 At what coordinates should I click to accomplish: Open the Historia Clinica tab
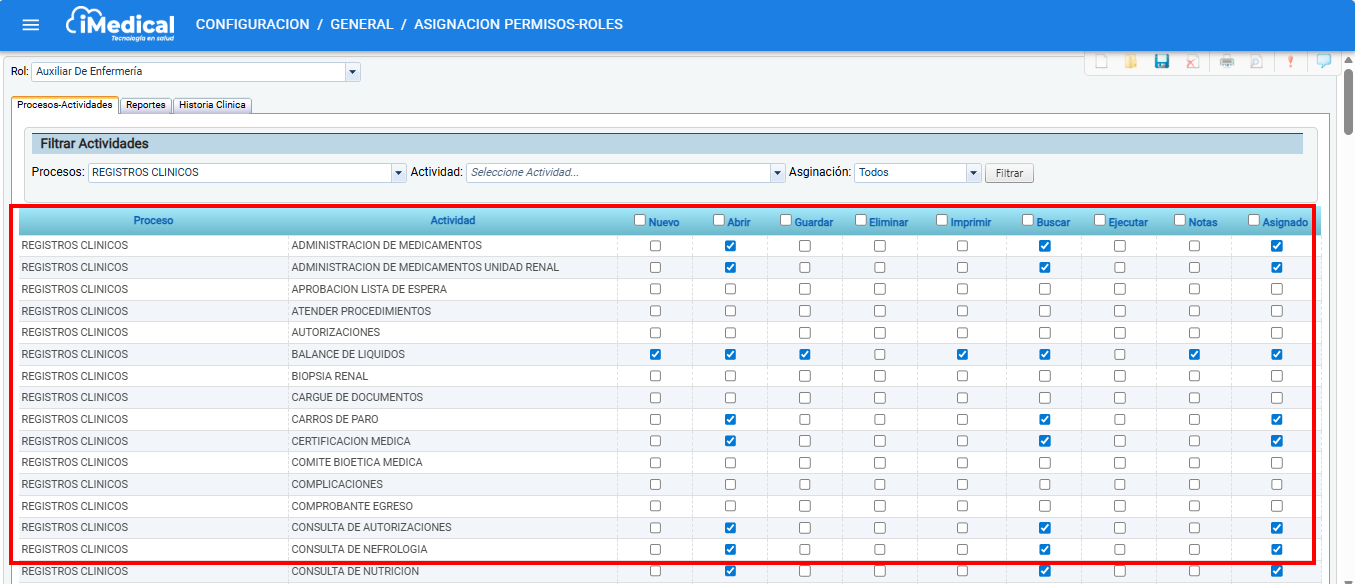[x=212, y=105]
